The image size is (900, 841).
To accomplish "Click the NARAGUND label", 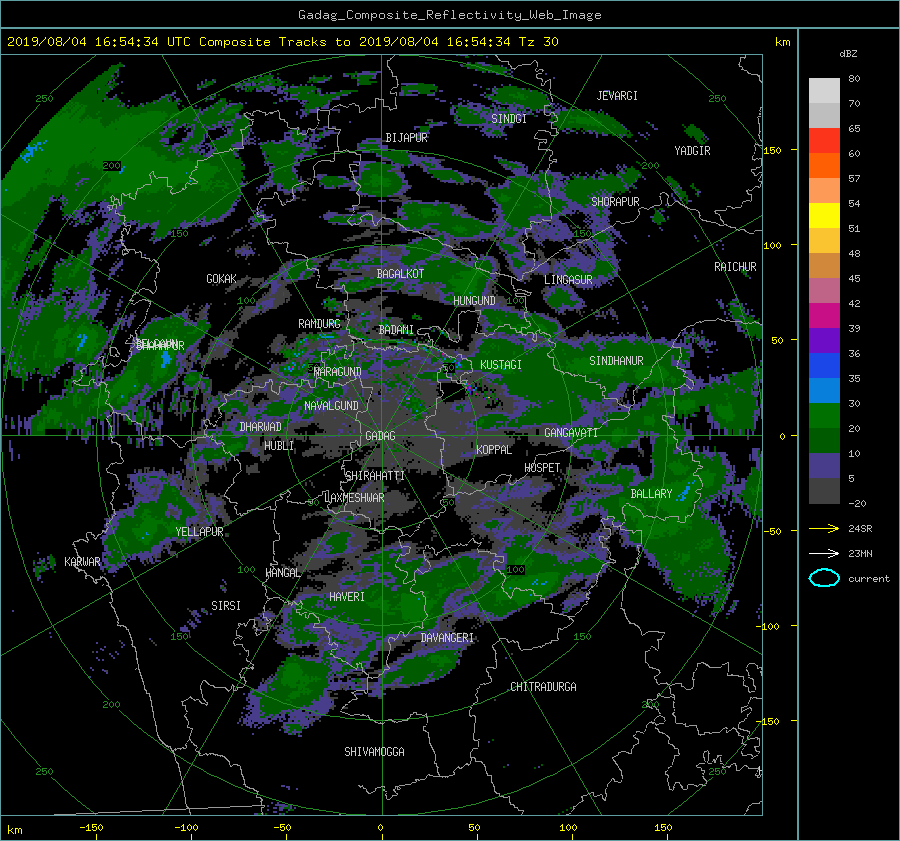I will 338,372.
